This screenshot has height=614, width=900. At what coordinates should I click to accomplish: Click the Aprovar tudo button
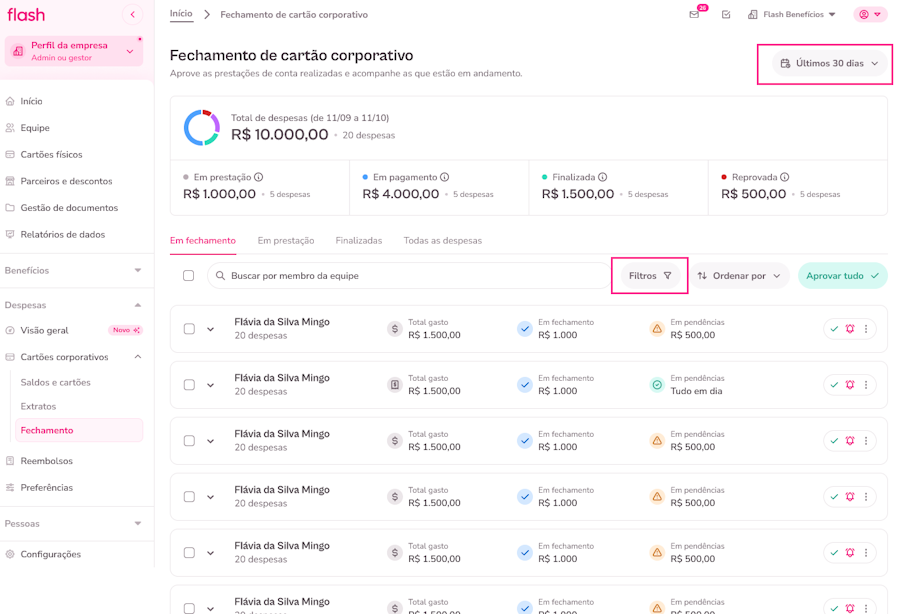coord(842,276)
